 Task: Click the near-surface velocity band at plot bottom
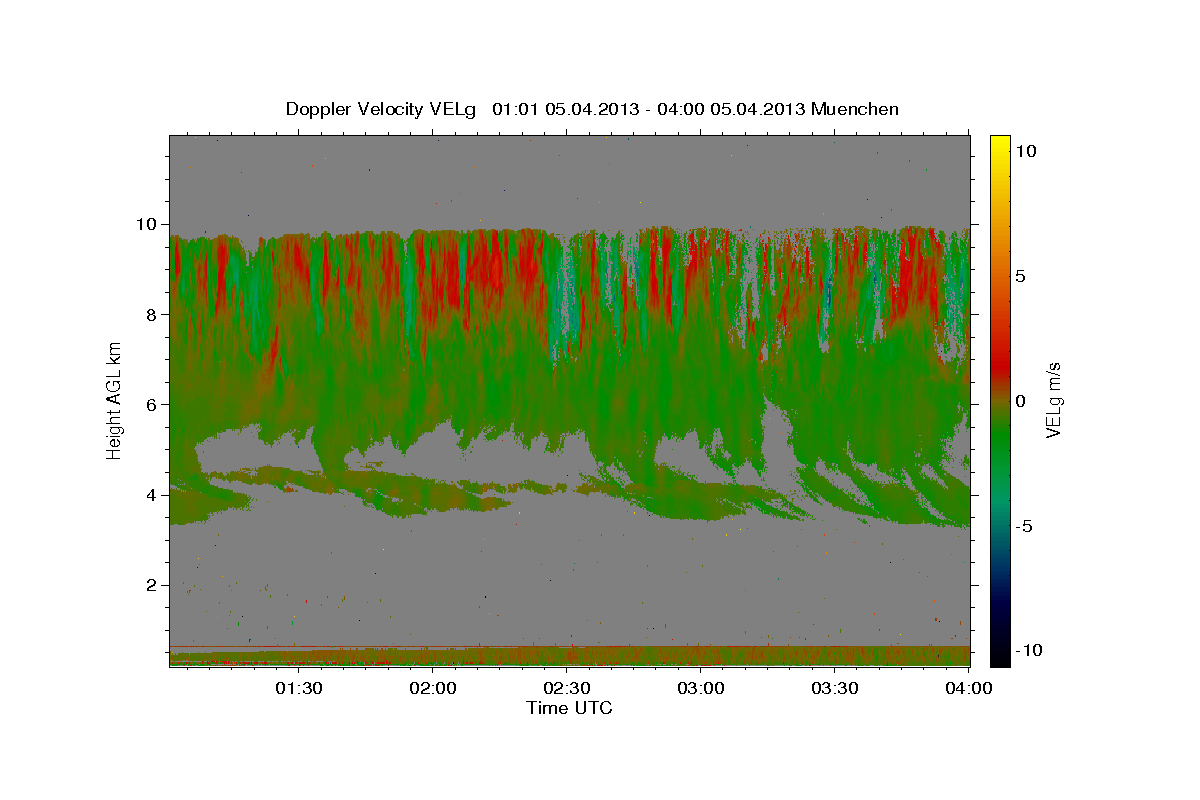point(570,656)
